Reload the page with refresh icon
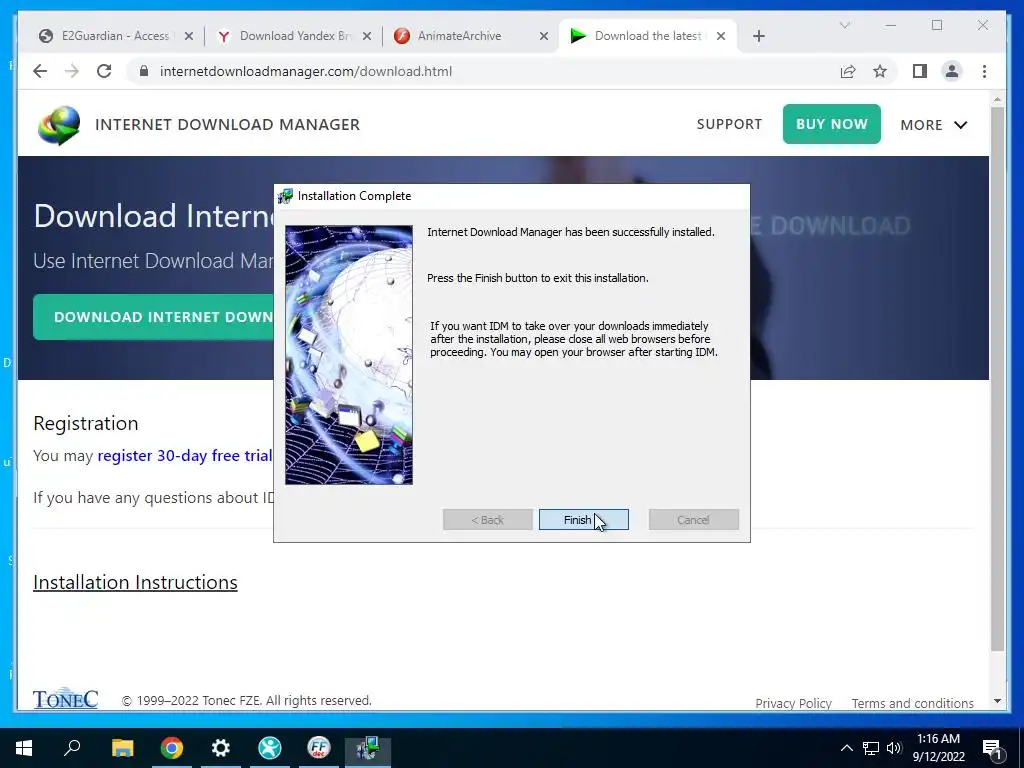1024x768 pixels. click(104, 71)
